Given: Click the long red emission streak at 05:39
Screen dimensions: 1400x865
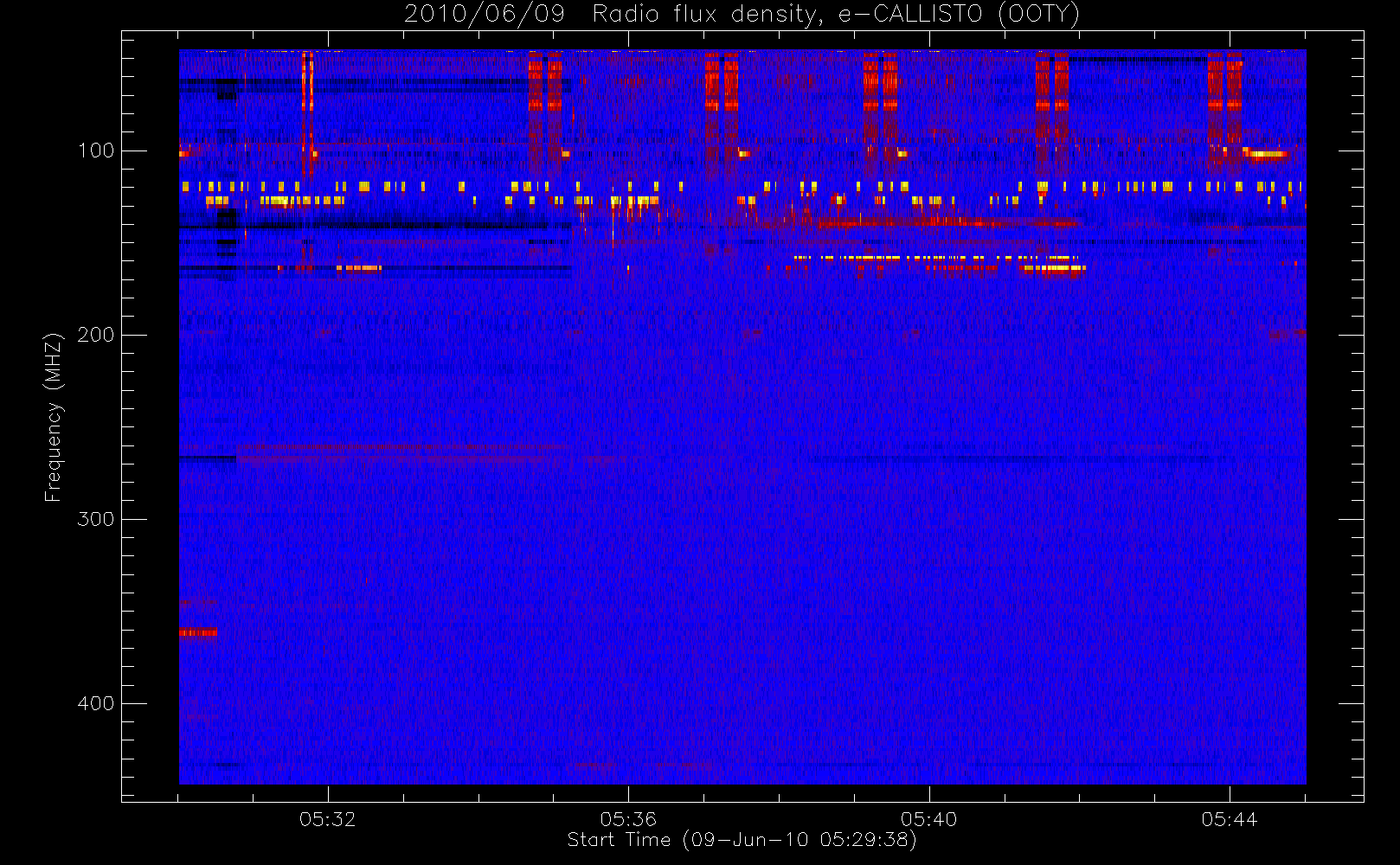Looking at the screenshot, I should pyautogui.click(x=947, y=222).
